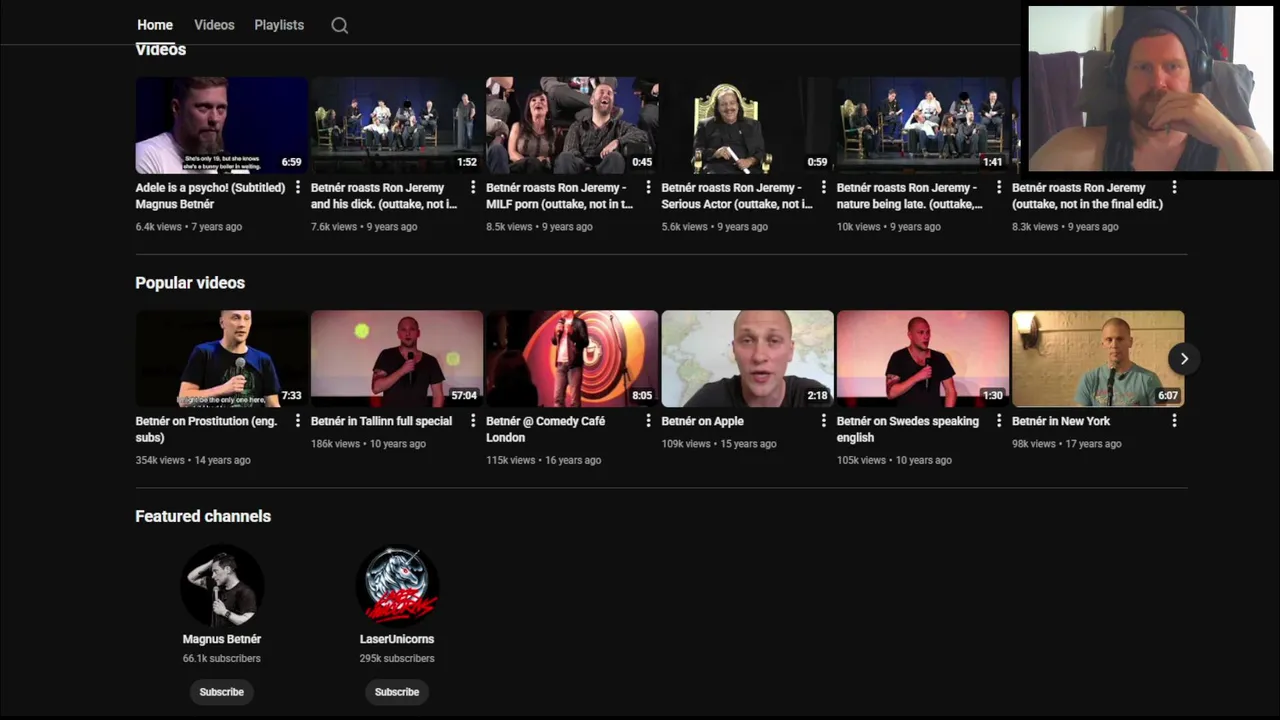Open options for 'Serious Actor' outtake video
Viewport: 1280px width, 720px height.
coord(824,187)
